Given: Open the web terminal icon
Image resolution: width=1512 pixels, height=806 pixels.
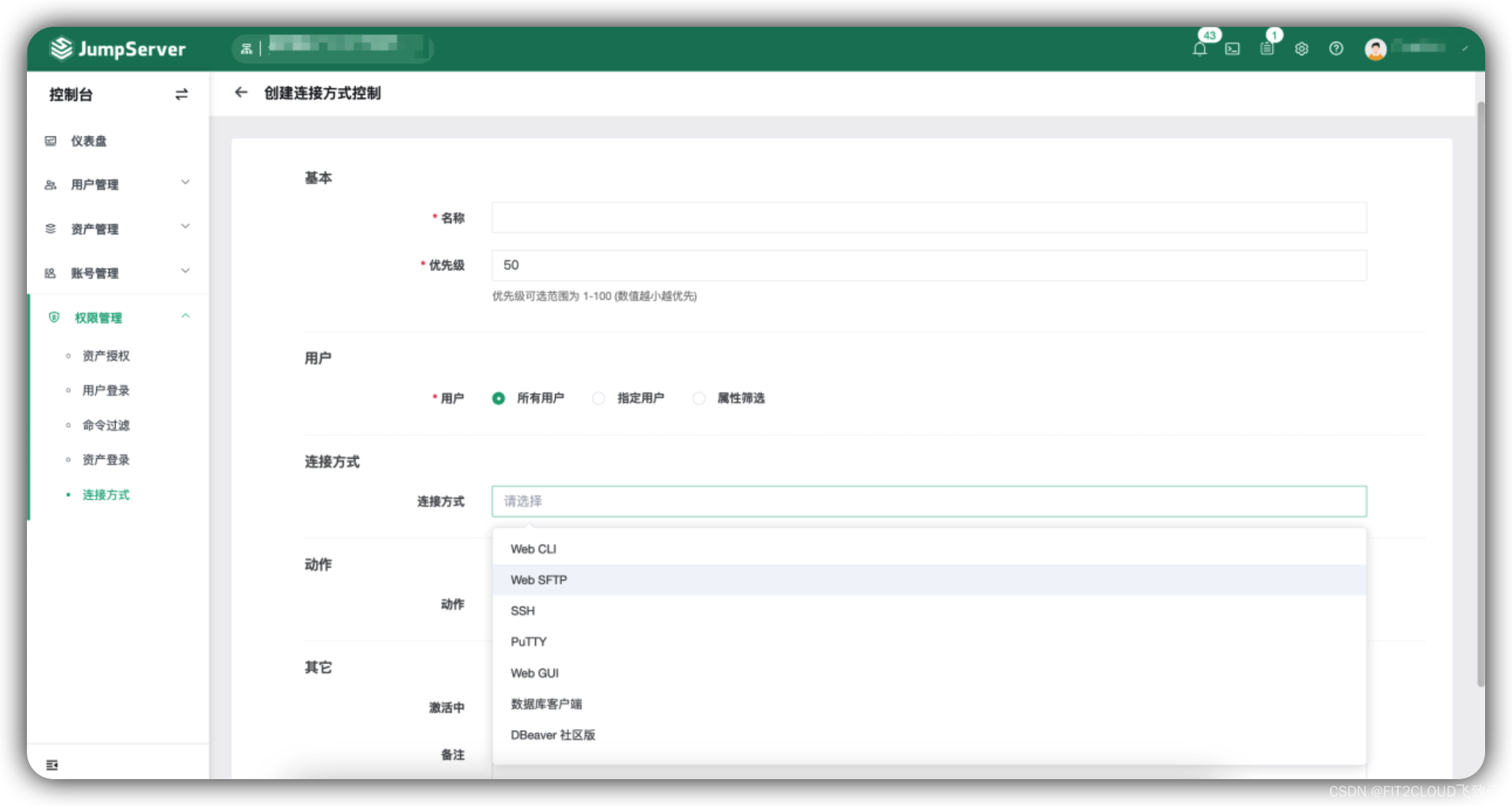Looking at the screenshot, I should tap(1232, 49).
